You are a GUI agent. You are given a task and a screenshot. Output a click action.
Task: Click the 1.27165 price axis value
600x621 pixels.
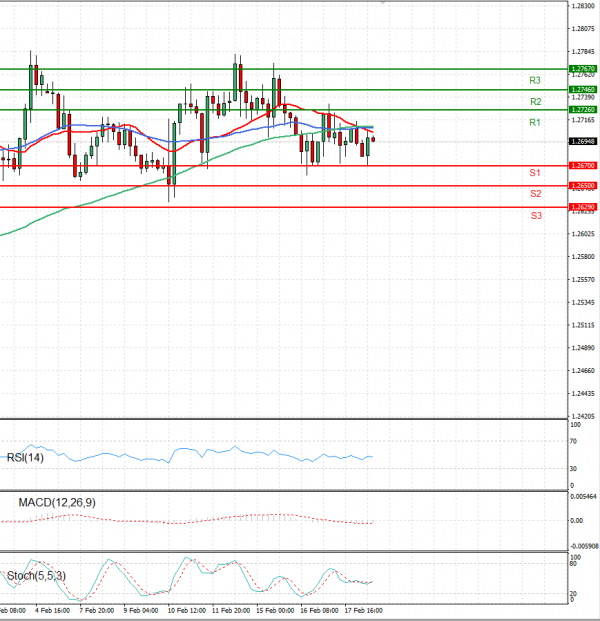click(583, 120)
